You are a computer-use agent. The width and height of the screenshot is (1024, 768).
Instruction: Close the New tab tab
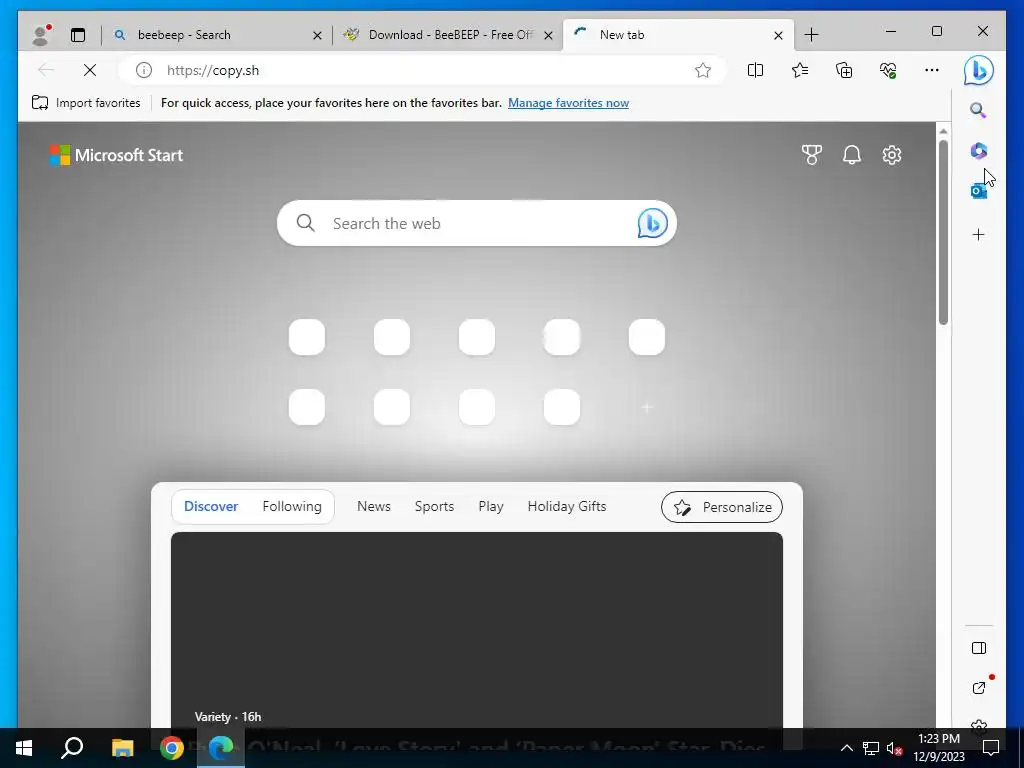[778, 35]
